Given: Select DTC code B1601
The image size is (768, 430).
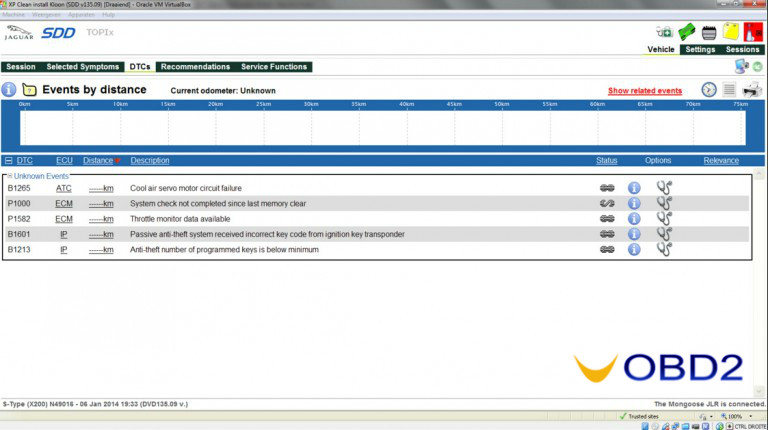Looking at the screenshot, I should point(19,234).
